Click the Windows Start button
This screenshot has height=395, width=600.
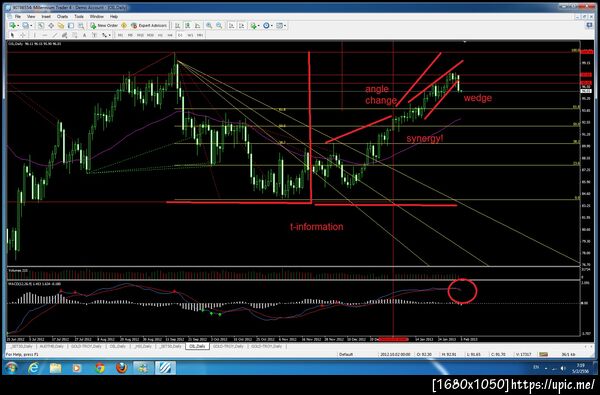click(x=11, y=368)
